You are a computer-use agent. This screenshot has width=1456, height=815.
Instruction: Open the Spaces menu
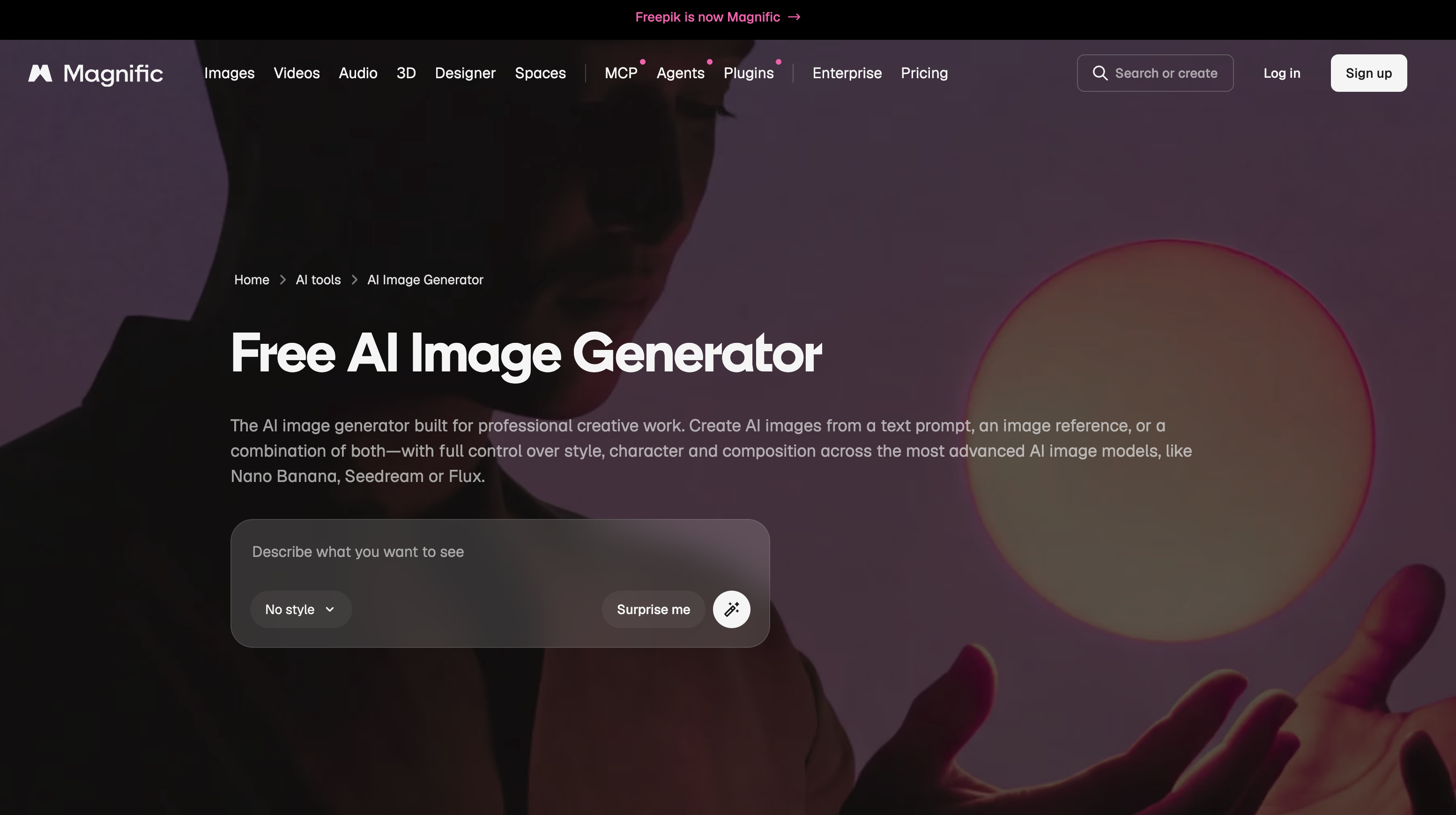click(x=540, y=73)
